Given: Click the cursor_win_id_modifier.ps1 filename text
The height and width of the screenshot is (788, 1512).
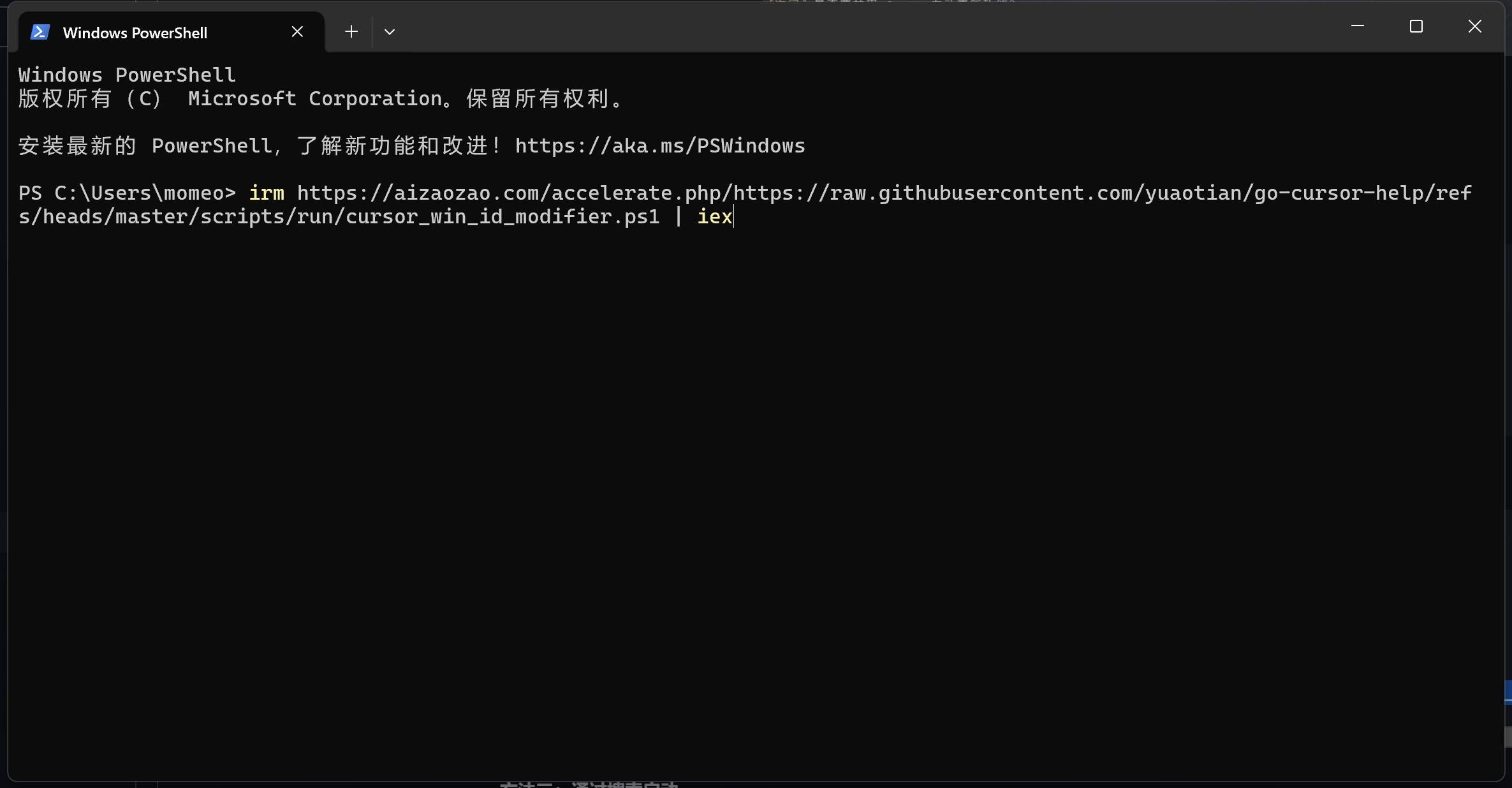Looking at the screenshot, I should point(503,217).
